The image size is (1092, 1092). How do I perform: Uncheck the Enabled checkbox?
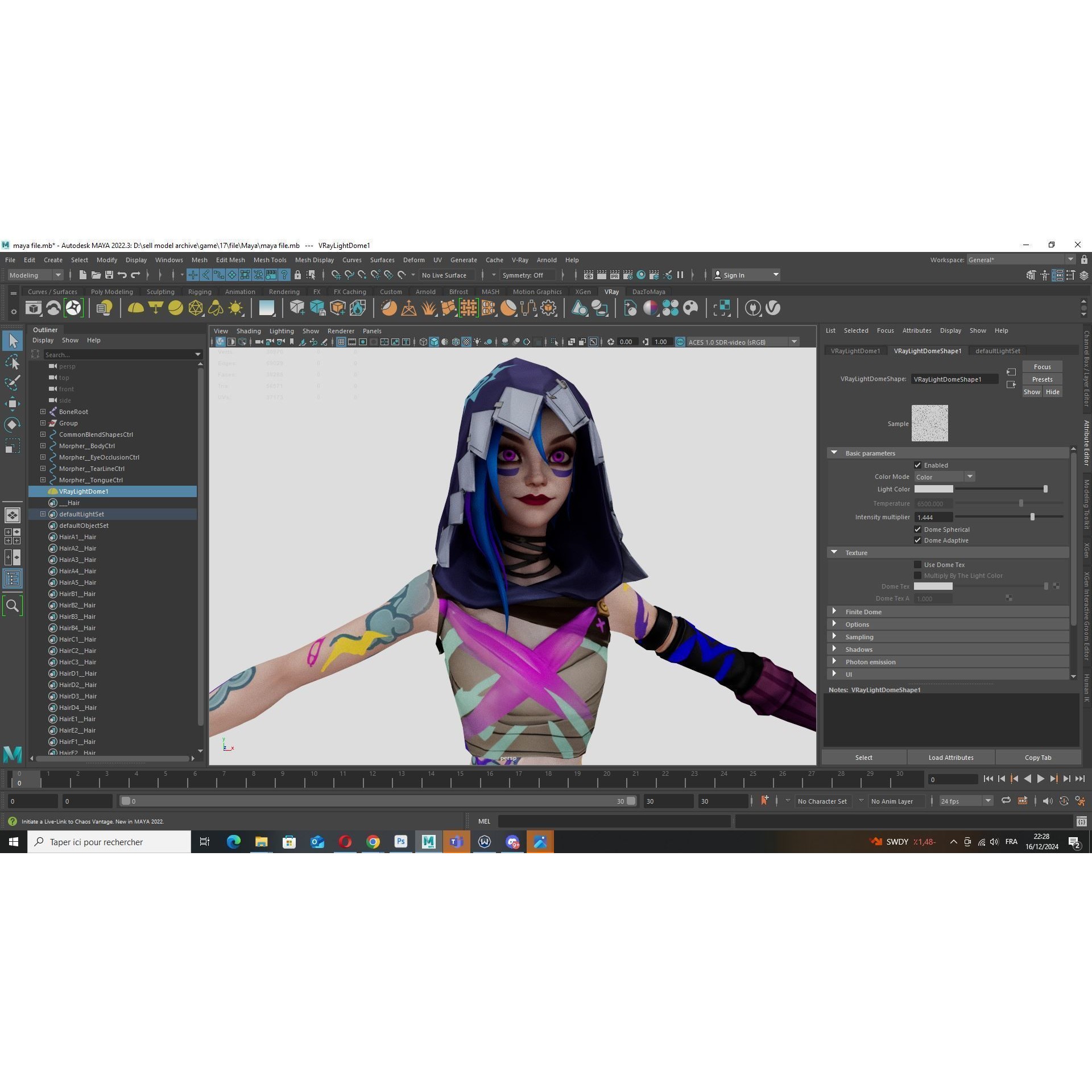point(917,465)
